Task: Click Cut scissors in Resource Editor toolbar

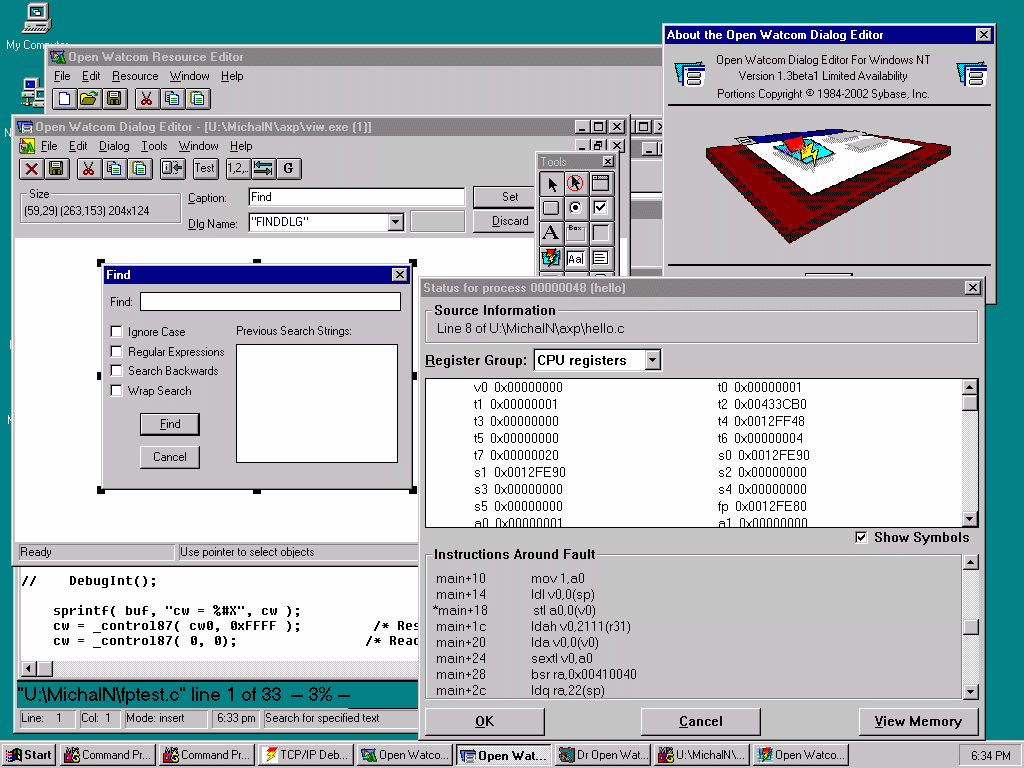Action: [146, 99]
